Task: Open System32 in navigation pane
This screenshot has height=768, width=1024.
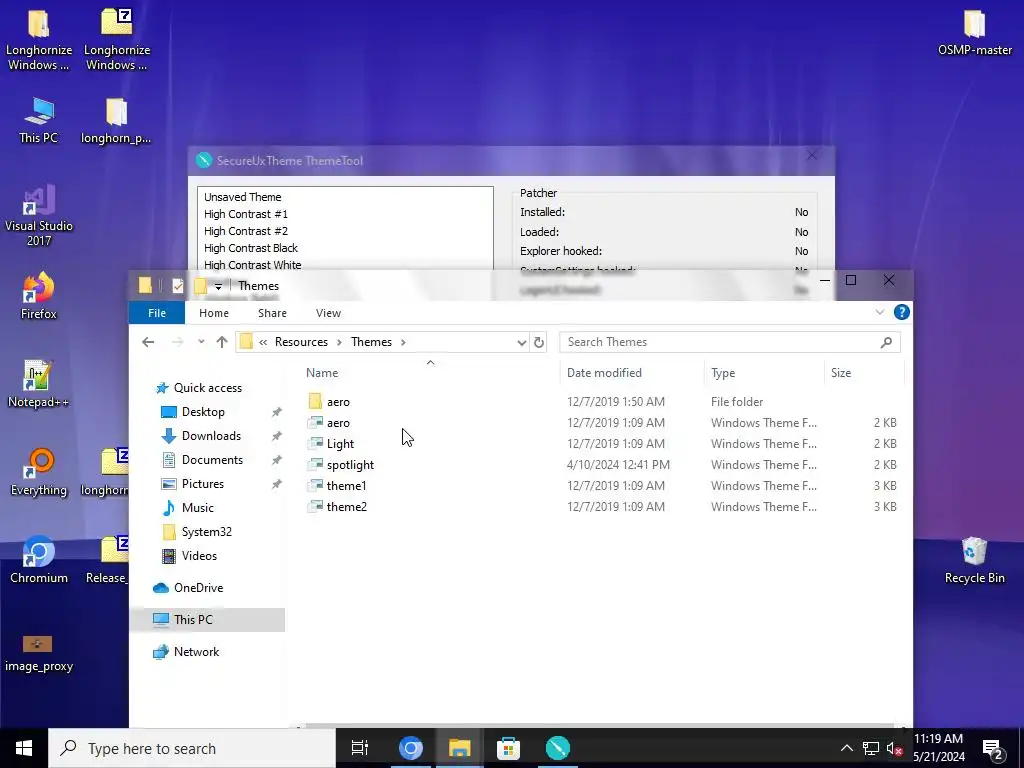Action: pyautogui.click(x=206, y=532)
